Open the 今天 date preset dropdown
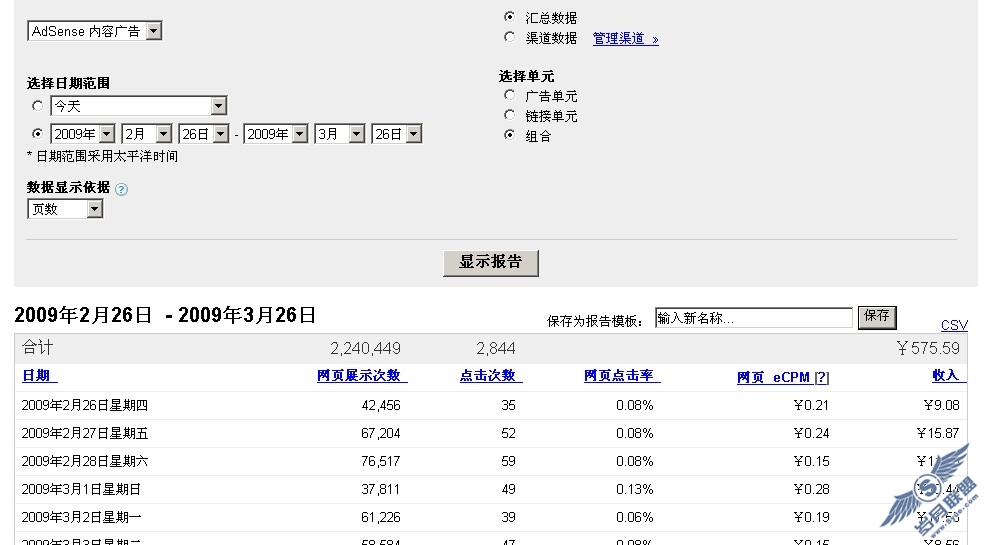Viewport: 984px width, 545px height. coord(139,105)
